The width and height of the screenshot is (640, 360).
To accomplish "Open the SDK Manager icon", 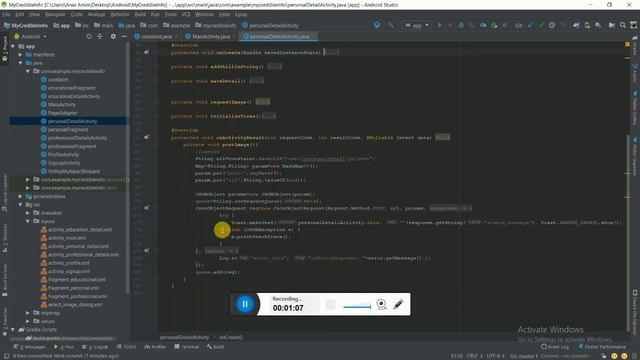I will [x=598, y=25].
